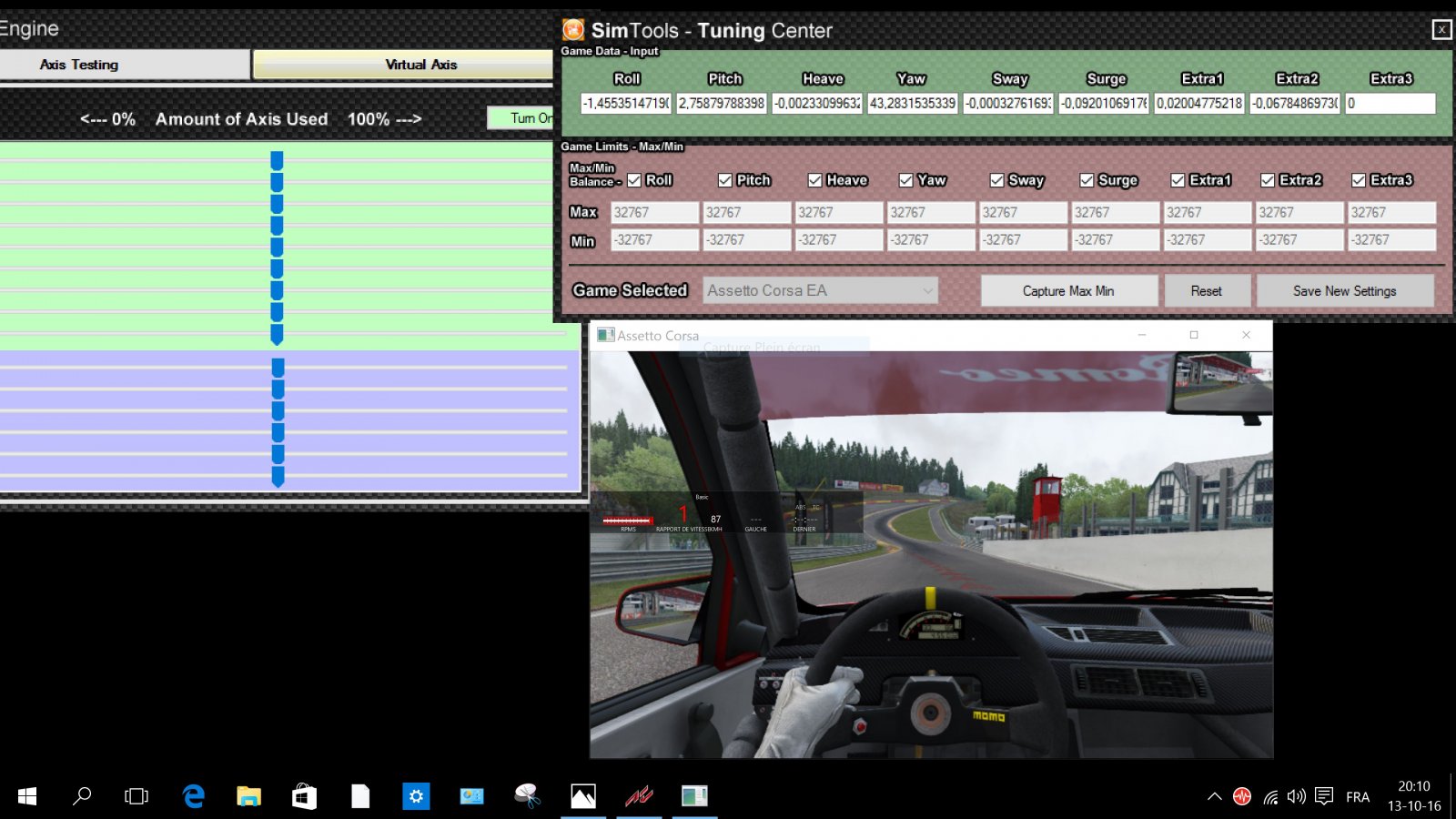Open the volume speaker tray icon

(1297, 796)
